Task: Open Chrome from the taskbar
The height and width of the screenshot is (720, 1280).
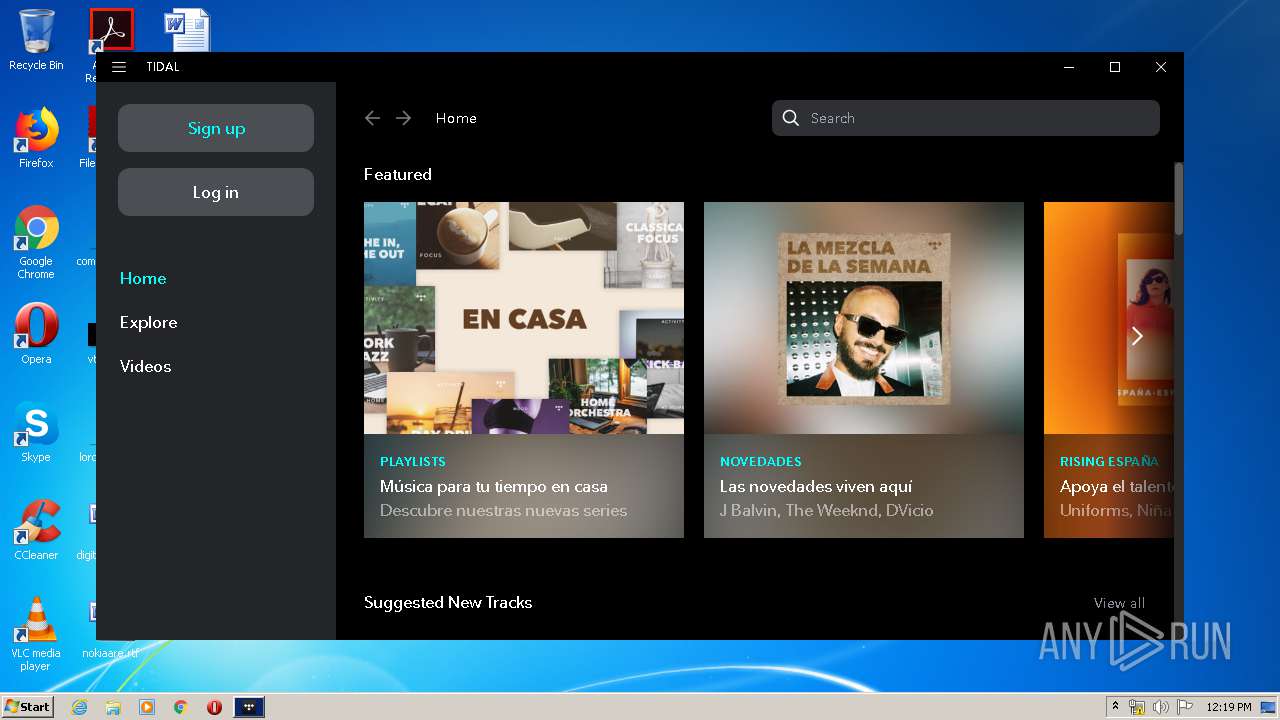Action: pyautogui.click(x=181, y=707)
